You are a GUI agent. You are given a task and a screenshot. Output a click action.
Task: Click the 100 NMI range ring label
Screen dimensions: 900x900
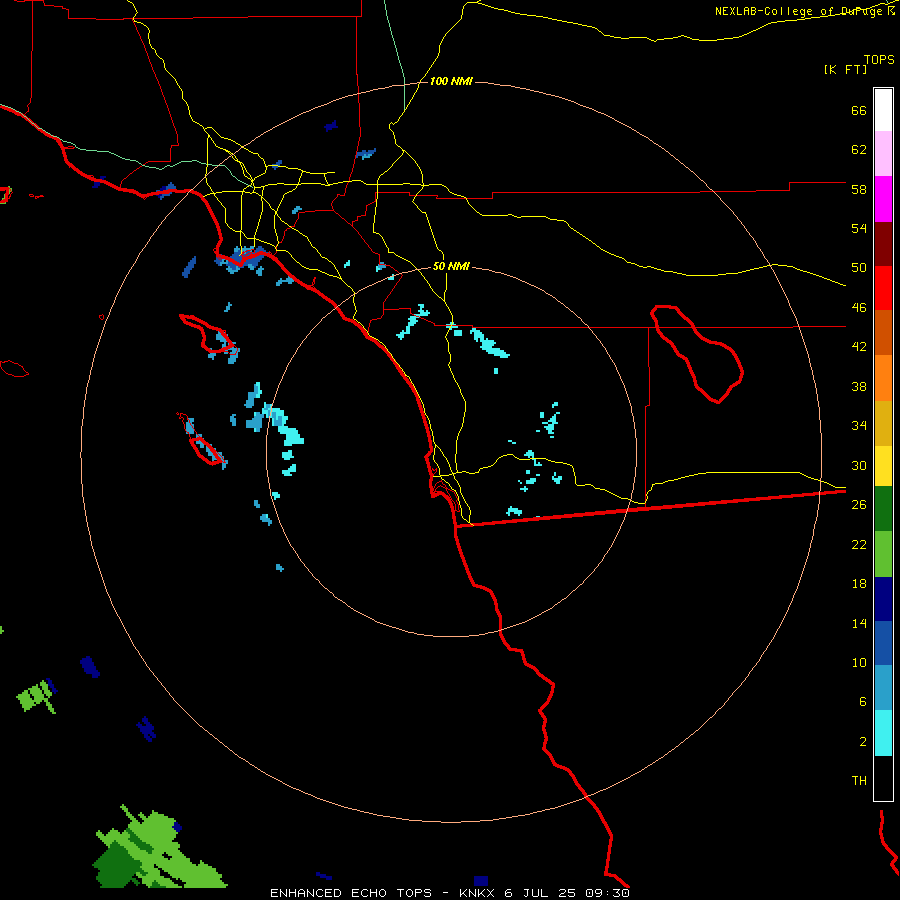point(451,82)
